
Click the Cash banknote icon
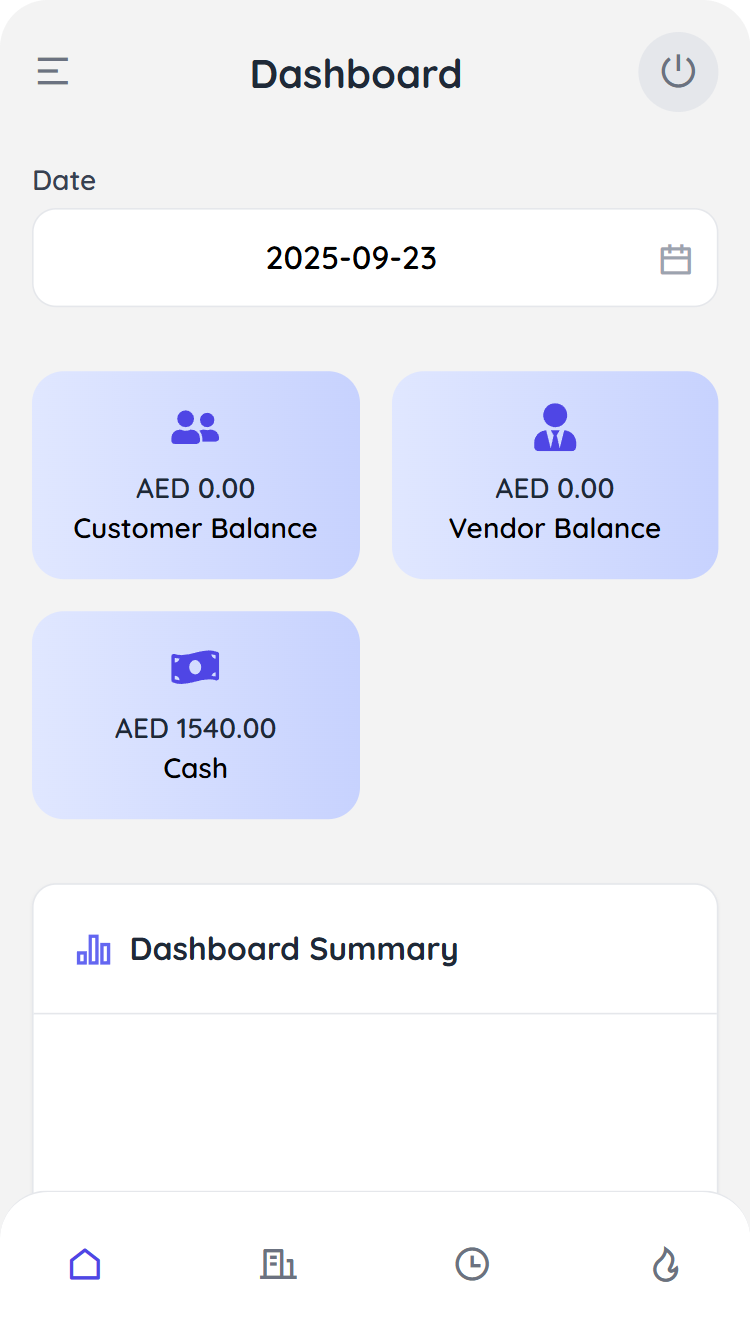point(195,667)
